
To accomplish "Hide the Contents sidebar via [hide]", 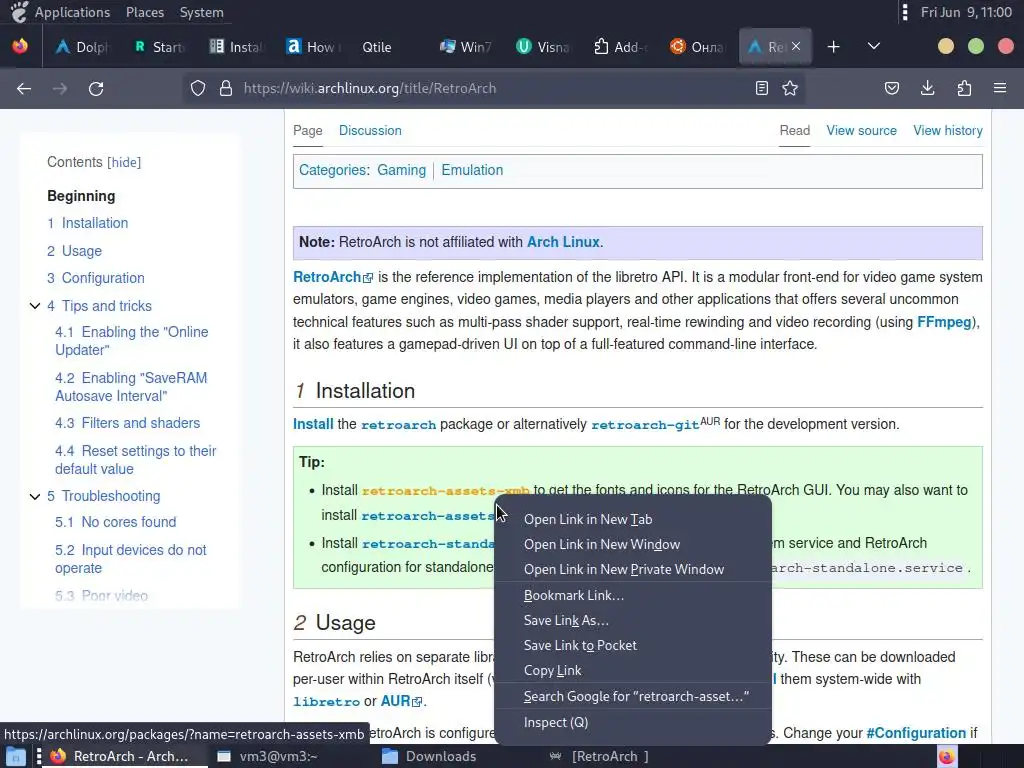I will coord(124,163).
